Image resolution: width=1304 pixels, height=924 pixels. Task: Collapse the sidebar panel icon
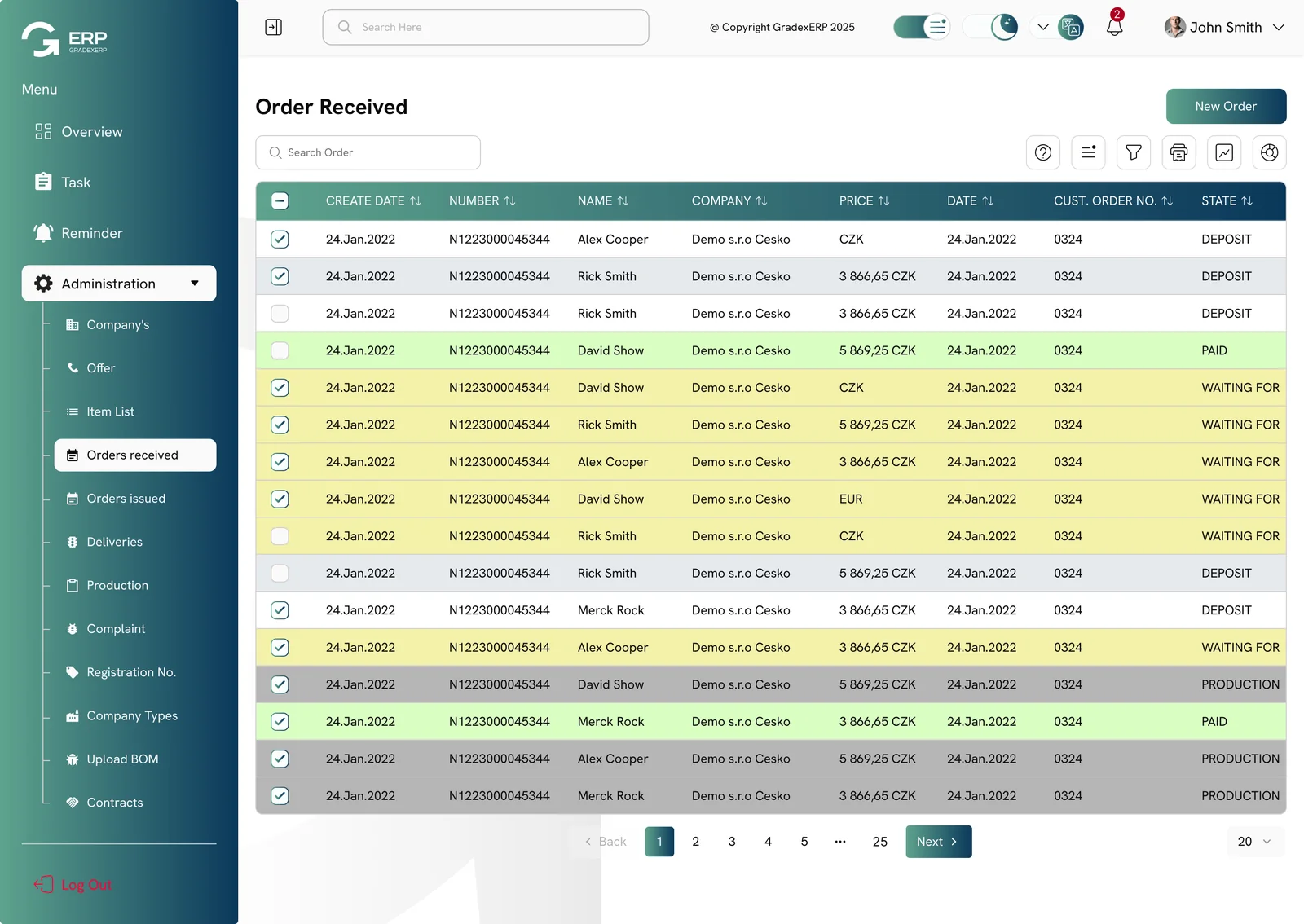(x=274, y=27)
